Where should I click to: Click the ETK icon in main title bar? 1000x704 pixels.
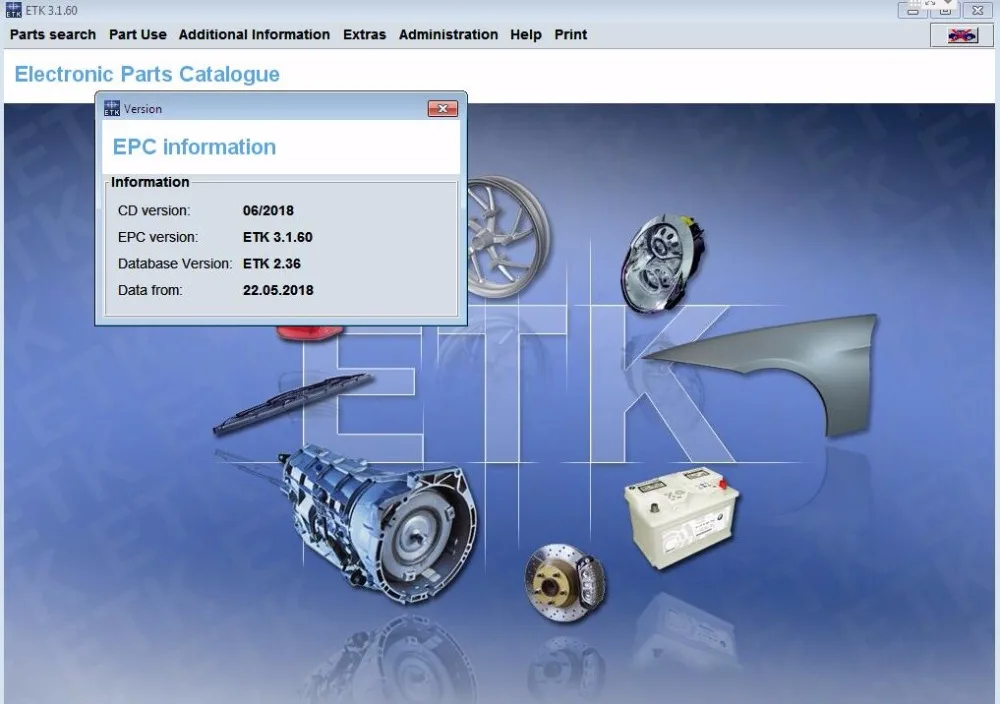(x=13, y=10)
